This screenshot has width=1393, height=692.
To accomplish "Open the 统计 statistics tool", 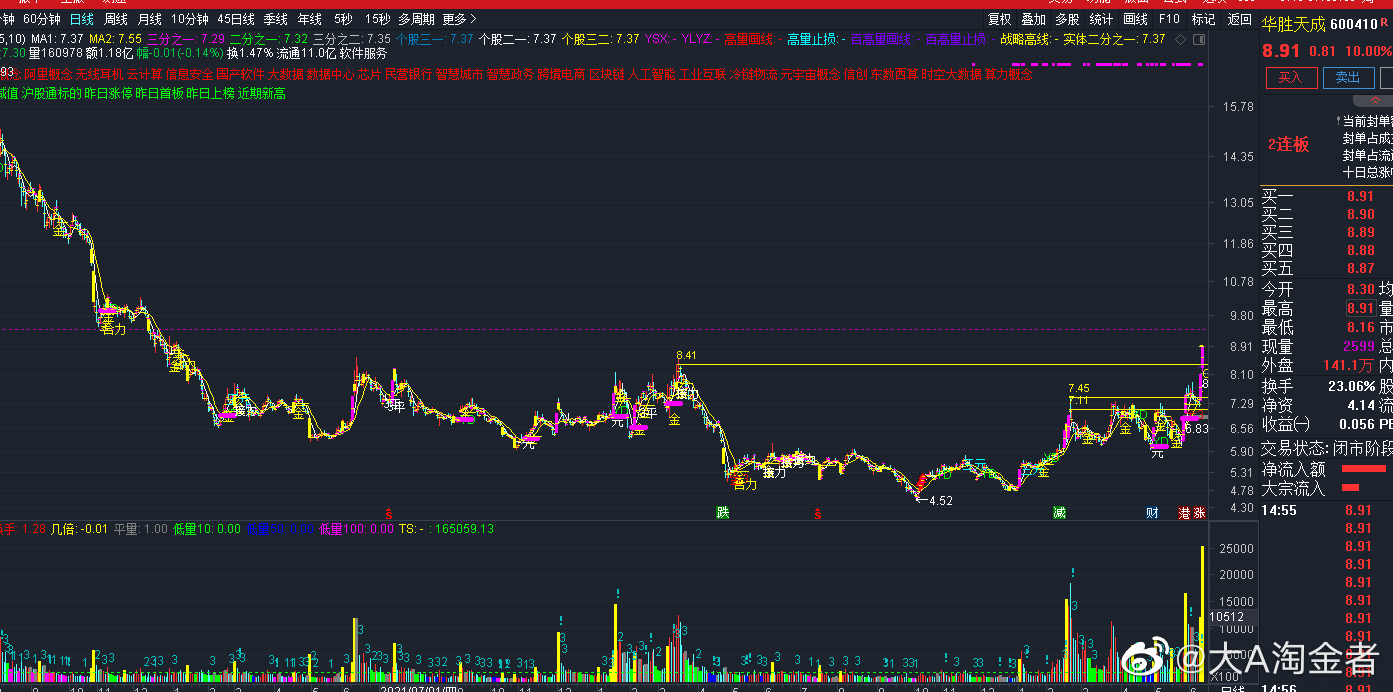I will [x=1101, y=19].
